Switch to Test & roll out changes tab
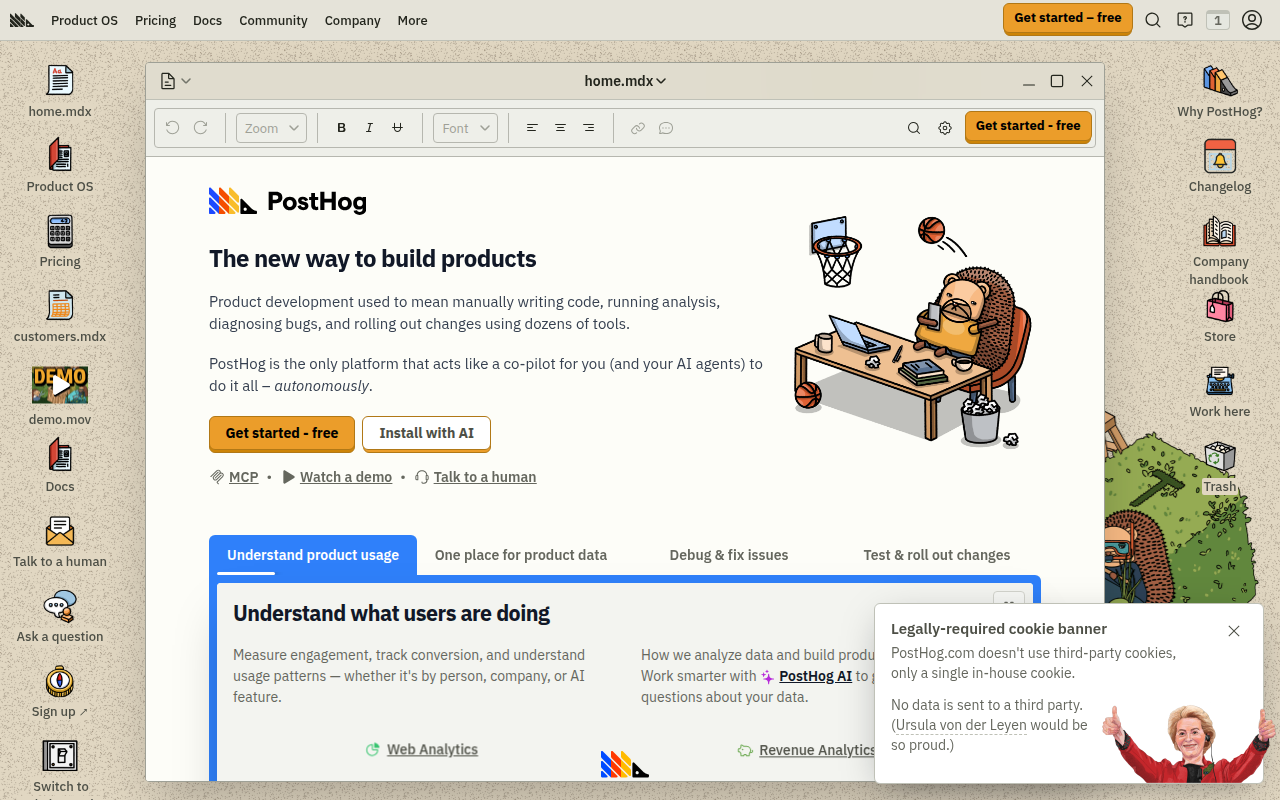 (937, 555)
